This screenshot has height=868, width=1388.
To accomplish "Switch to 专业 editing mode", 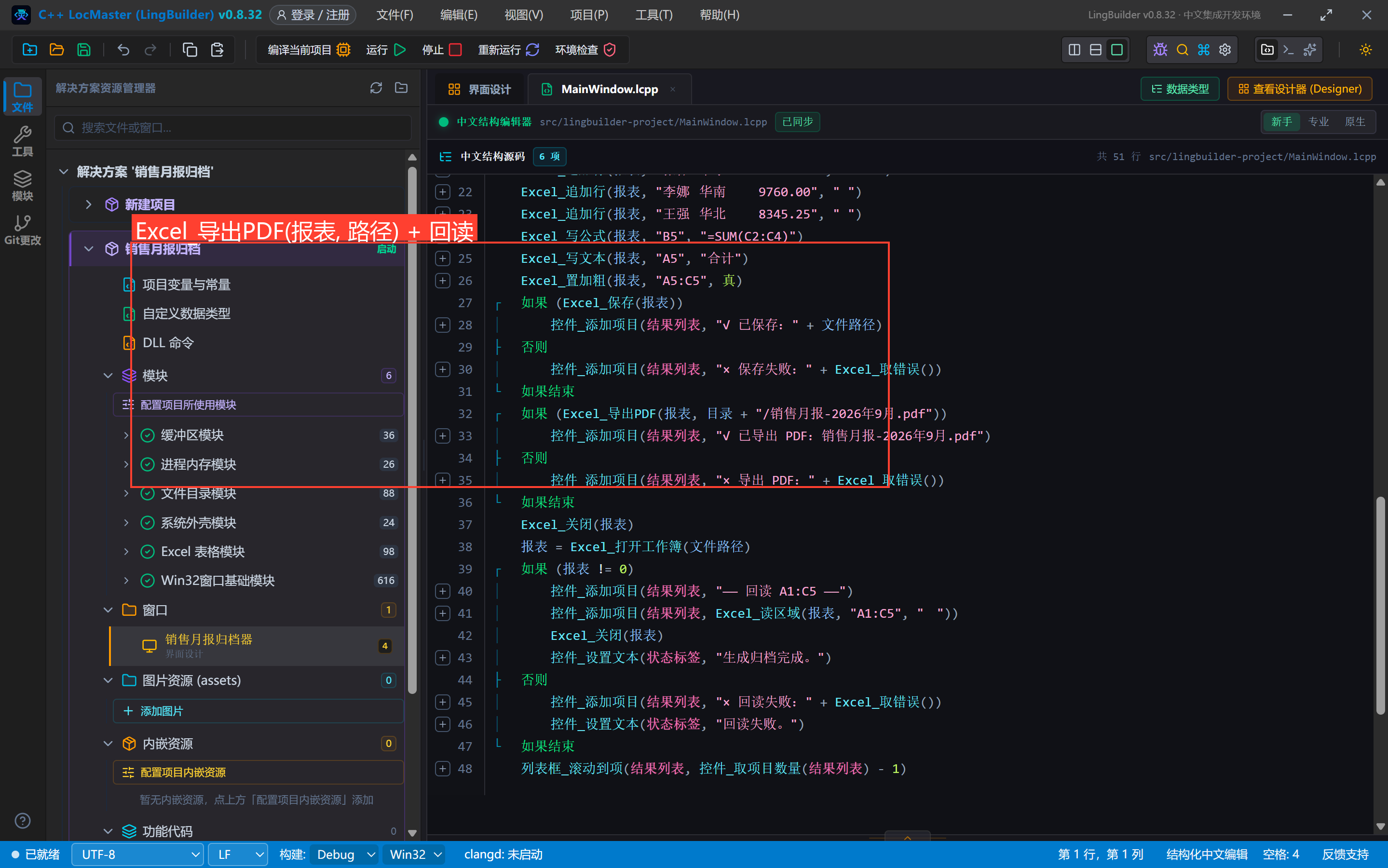I will click(1319, 122).
